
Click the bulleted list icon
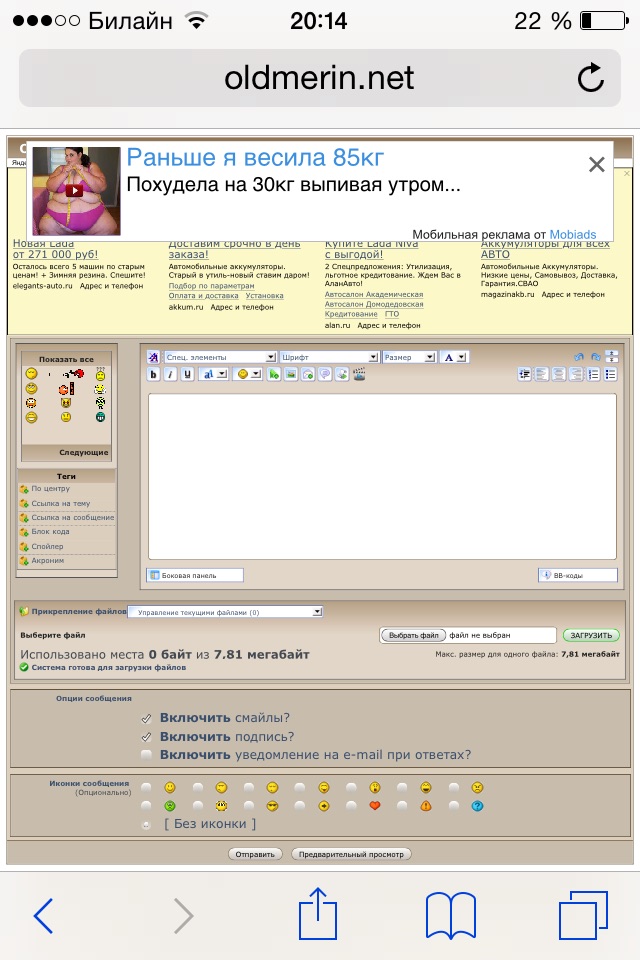click(611, 374)
